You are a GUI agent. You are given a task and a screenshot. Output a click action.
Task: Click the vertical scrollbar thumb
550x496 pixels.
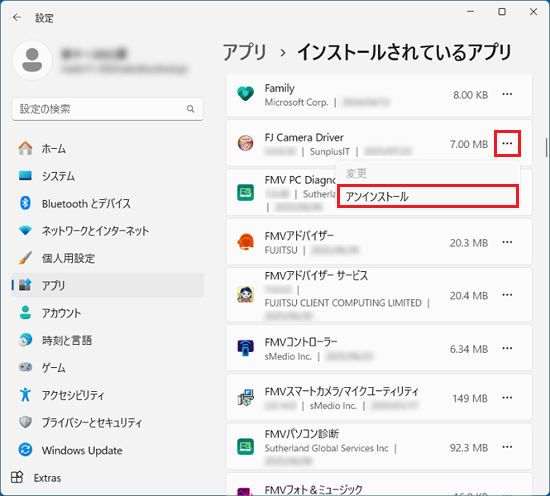[x=546, y=148]
